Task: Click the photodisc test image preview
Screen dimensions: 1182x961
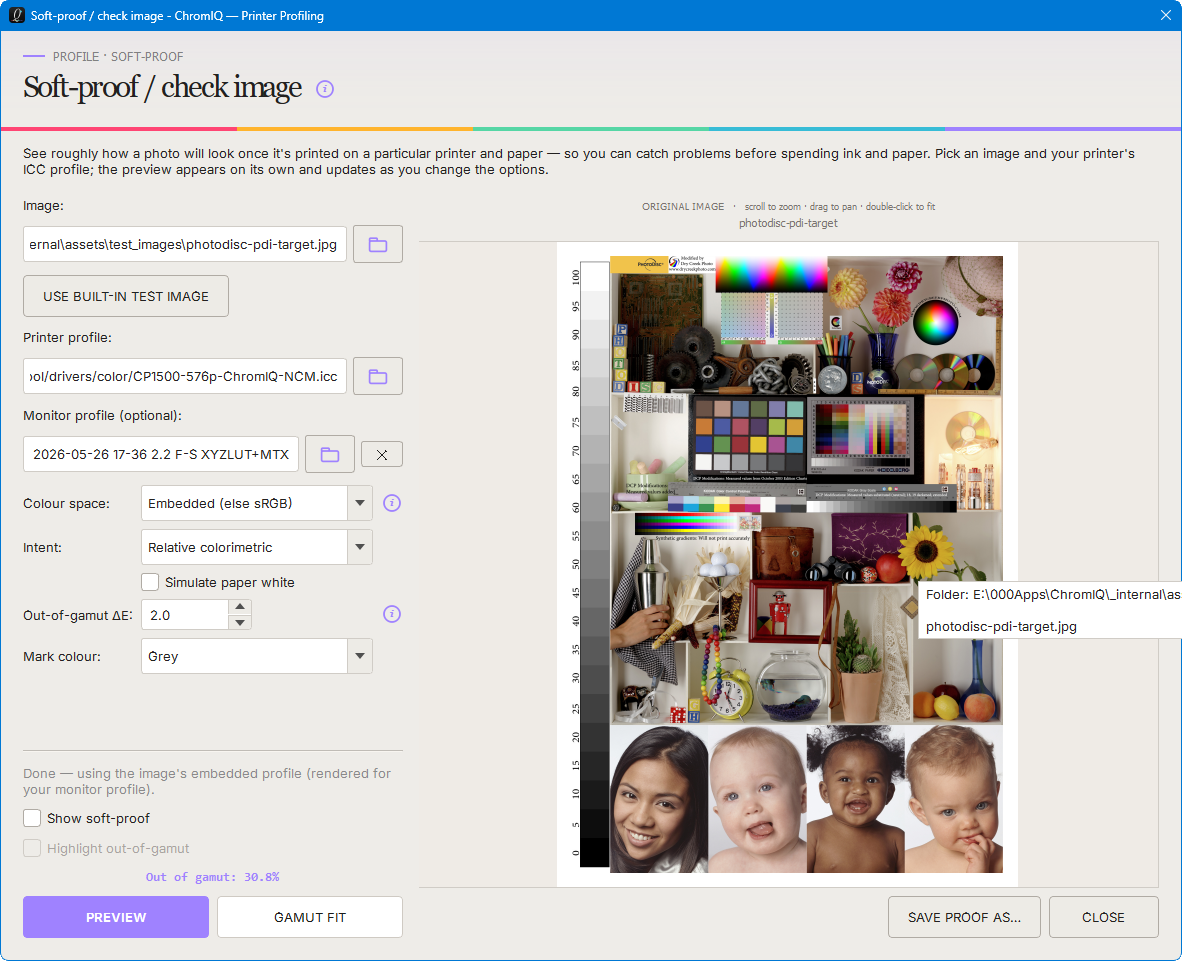Action: 787,565
